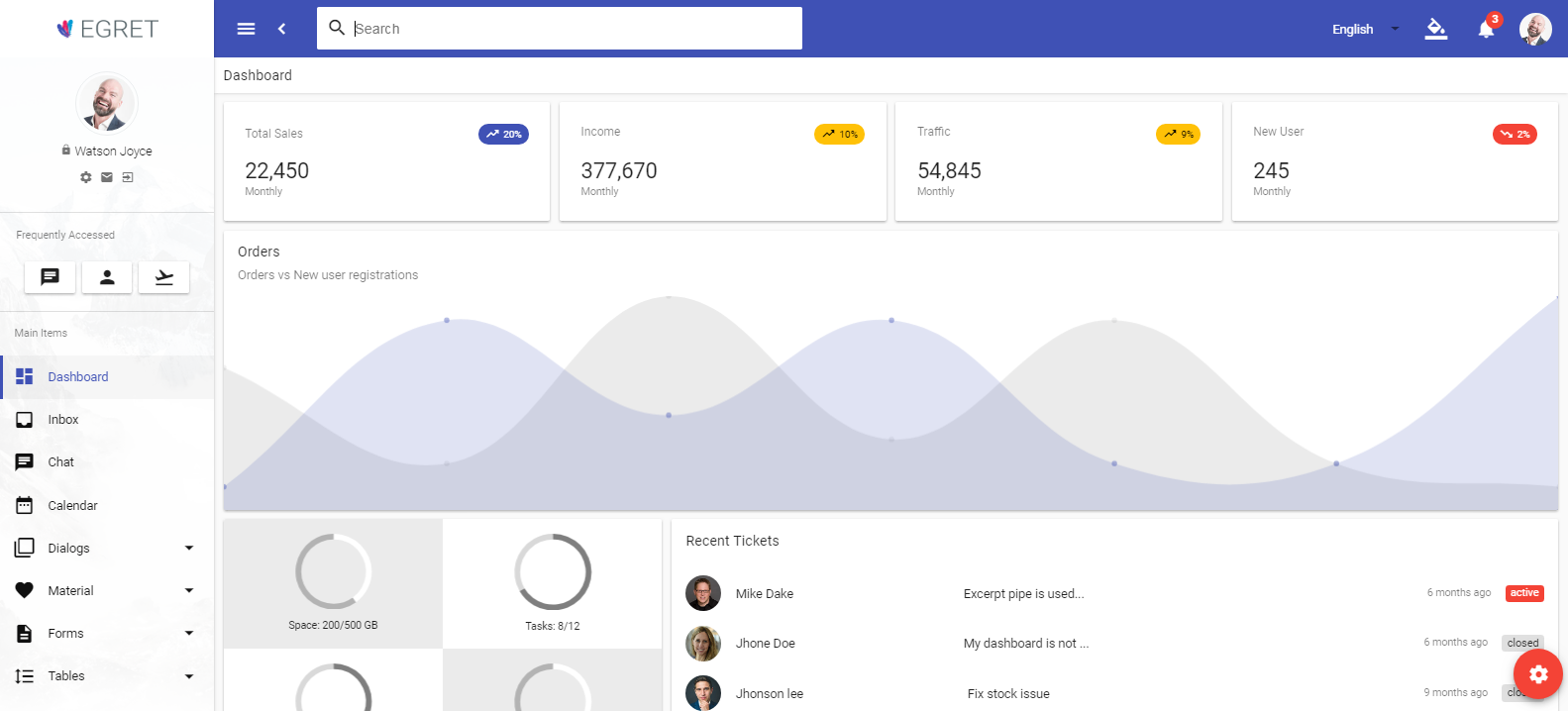Viewport: 1568px width, 711px height.
Task: Click Jhone Doe's closed status badge
Action: (x=1522, y=644)
